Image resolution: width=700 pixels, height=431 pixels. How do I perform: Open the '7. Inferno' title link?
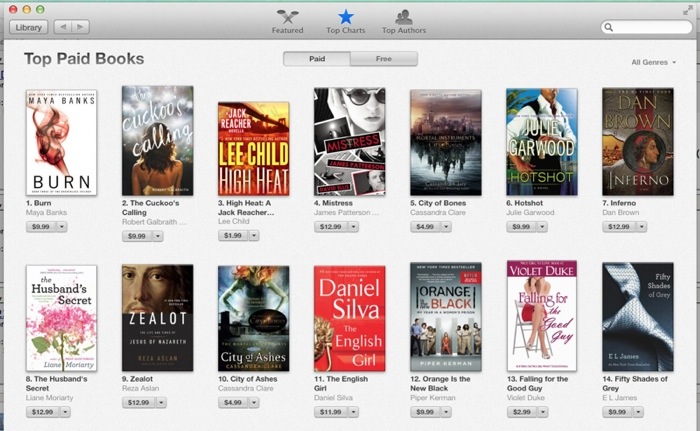[x=619, y=203]
